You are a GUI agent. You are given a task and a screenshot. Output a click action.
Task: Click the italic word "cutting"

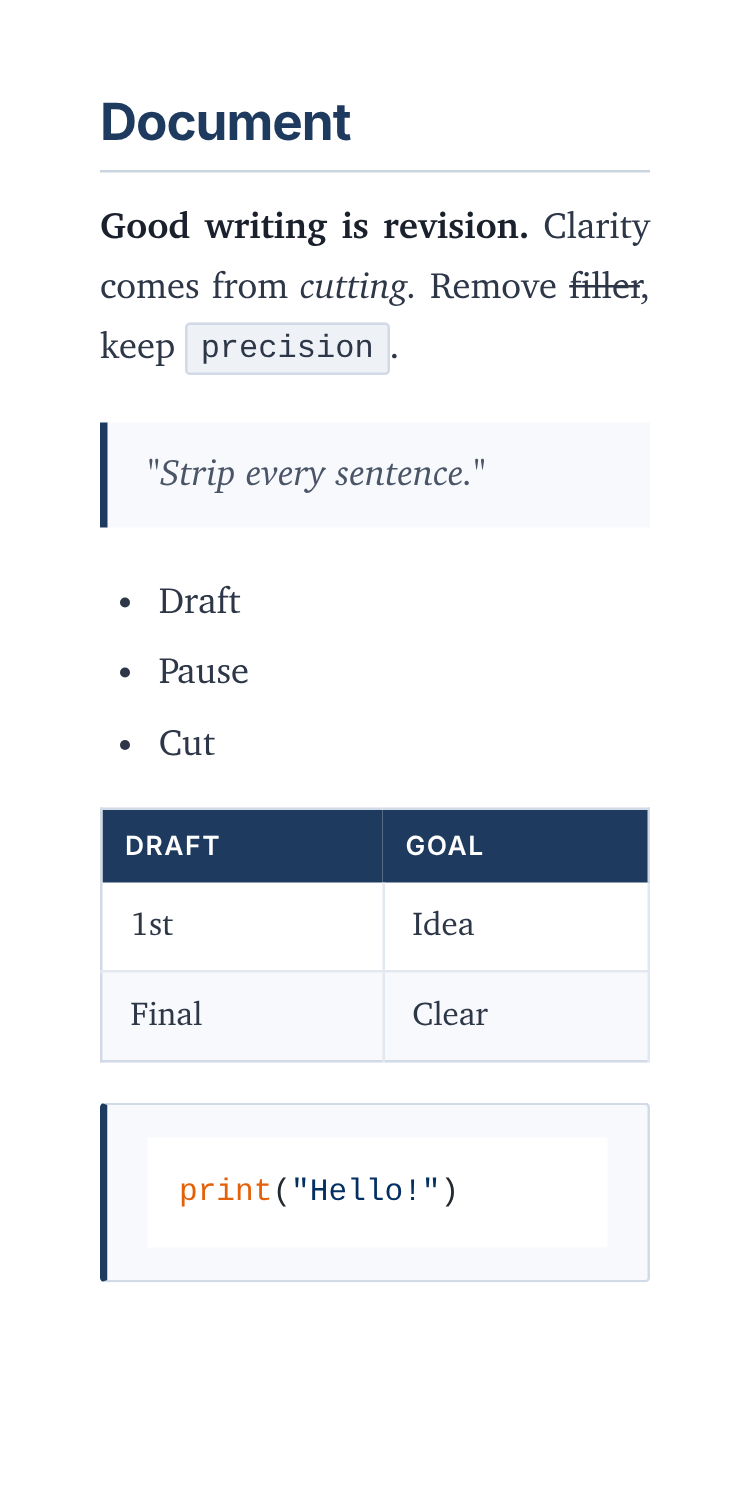[x=353, y=287]
